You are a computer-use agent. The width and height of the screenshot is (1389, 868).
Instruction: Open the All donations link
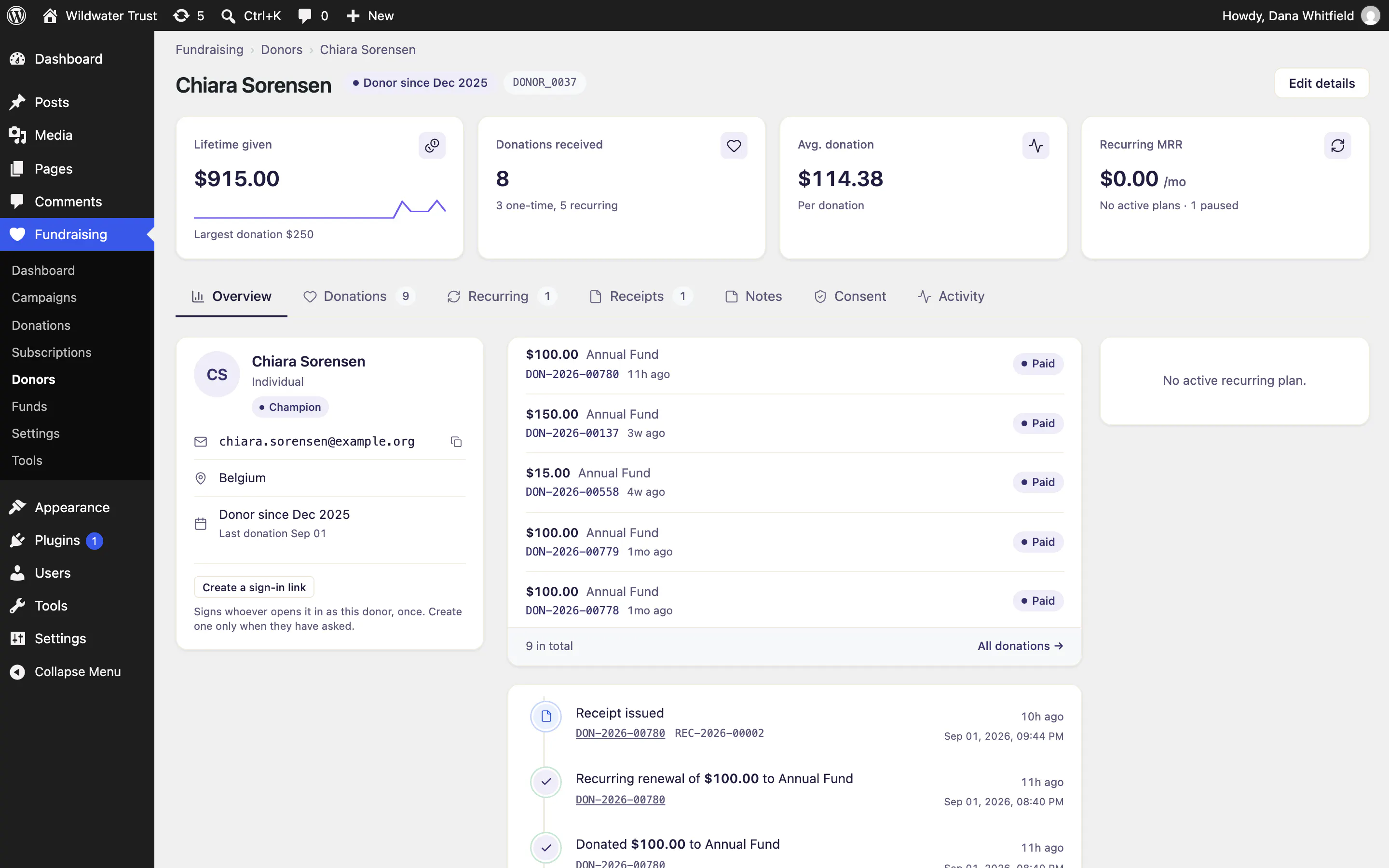coord(1020,646)
